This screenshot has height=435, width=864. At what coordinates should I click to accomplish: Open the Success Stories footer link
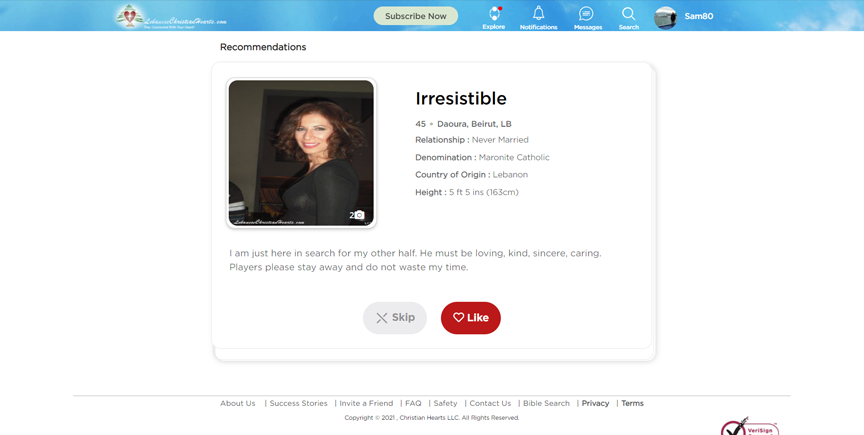pyautogui.click(x=298, y=404)
